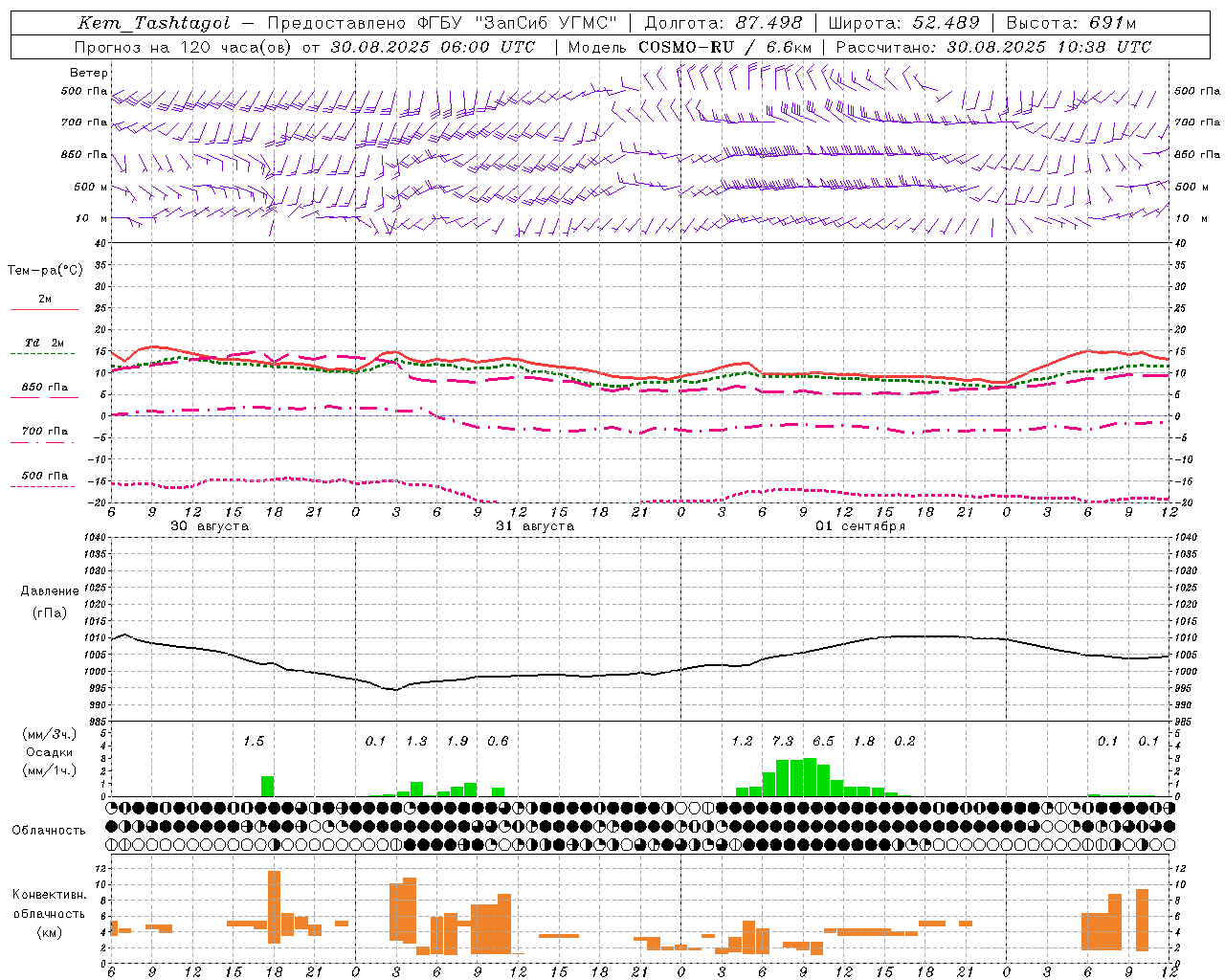Click the 'Ветер' wind panel label
Screen dimensions: 1225x980
(89, 73)
